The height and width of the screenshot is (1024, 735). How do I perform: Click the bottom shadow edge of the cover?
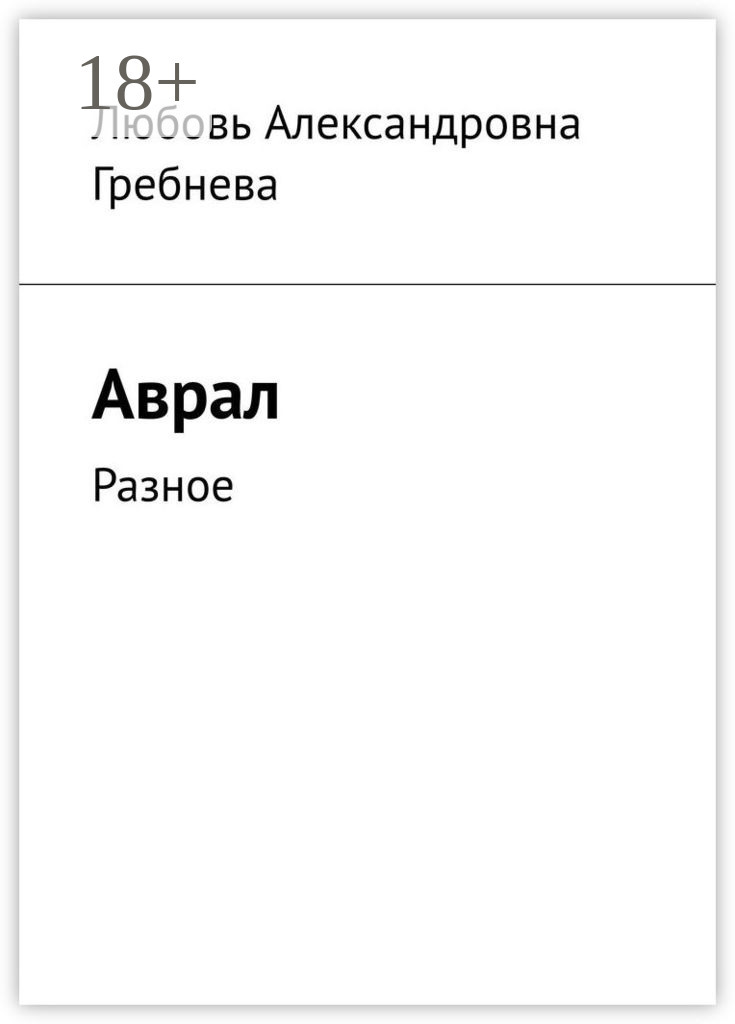pos(367,1010)
